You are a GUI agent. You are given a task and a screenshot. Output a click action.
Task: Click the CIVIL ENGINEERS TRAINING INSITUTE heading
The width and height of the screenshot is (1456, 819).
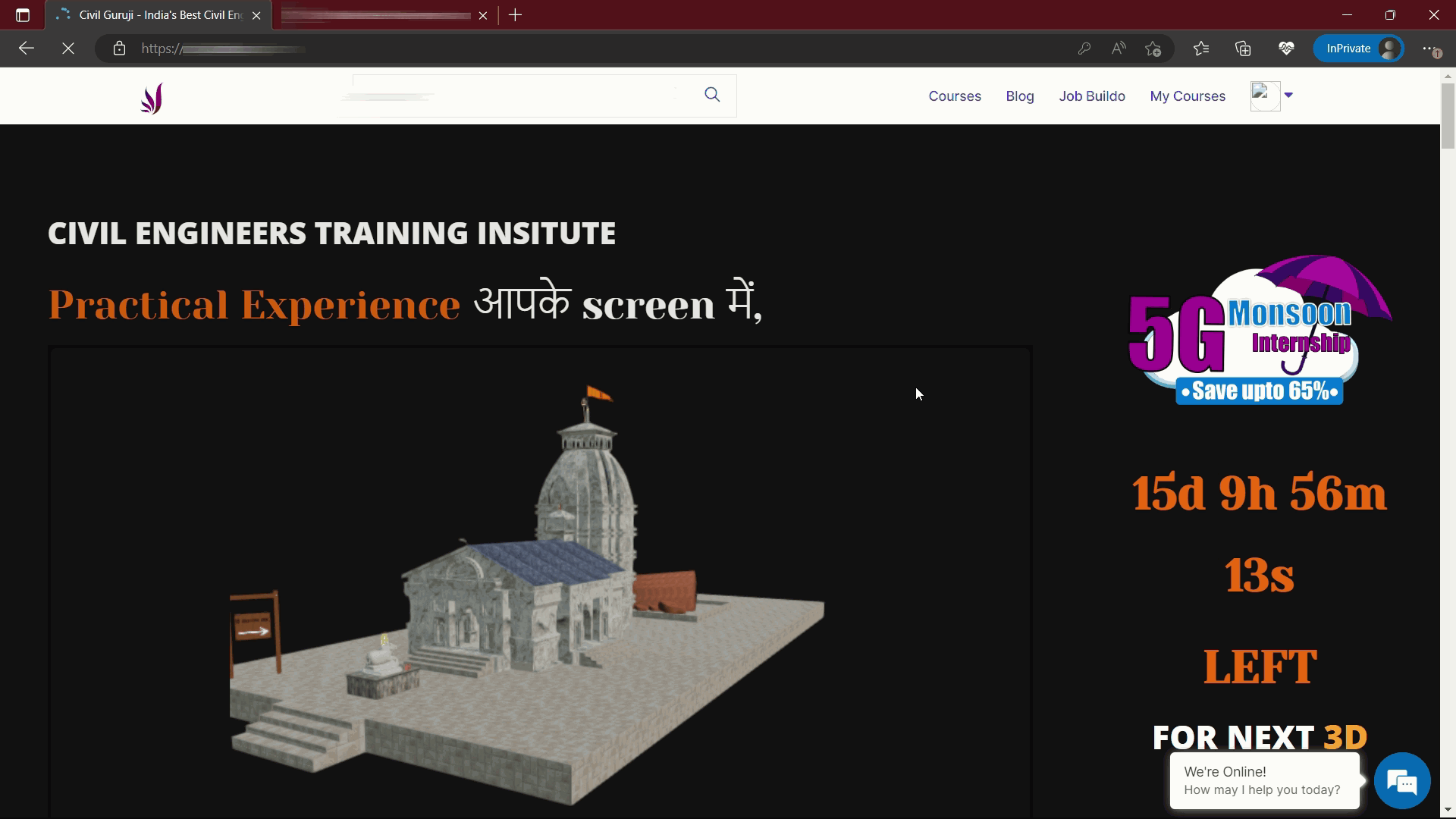coord(331,234)
